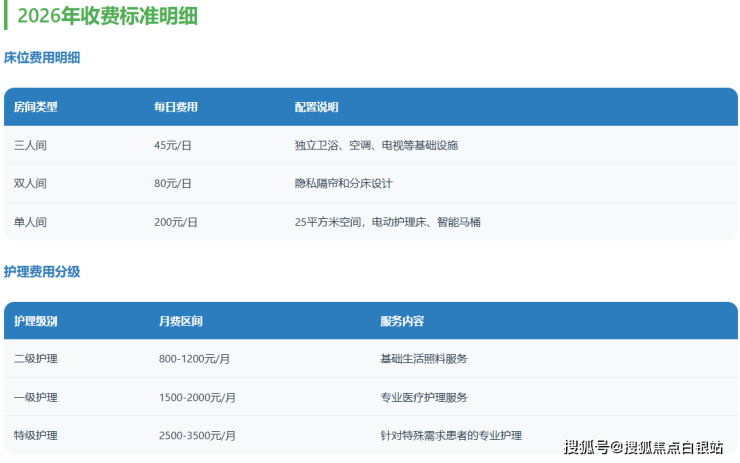This screenshot has width=740, height=463.
Task: Click the 隐私隔帘和分床设计 description
Action: [x=343, y=184]
